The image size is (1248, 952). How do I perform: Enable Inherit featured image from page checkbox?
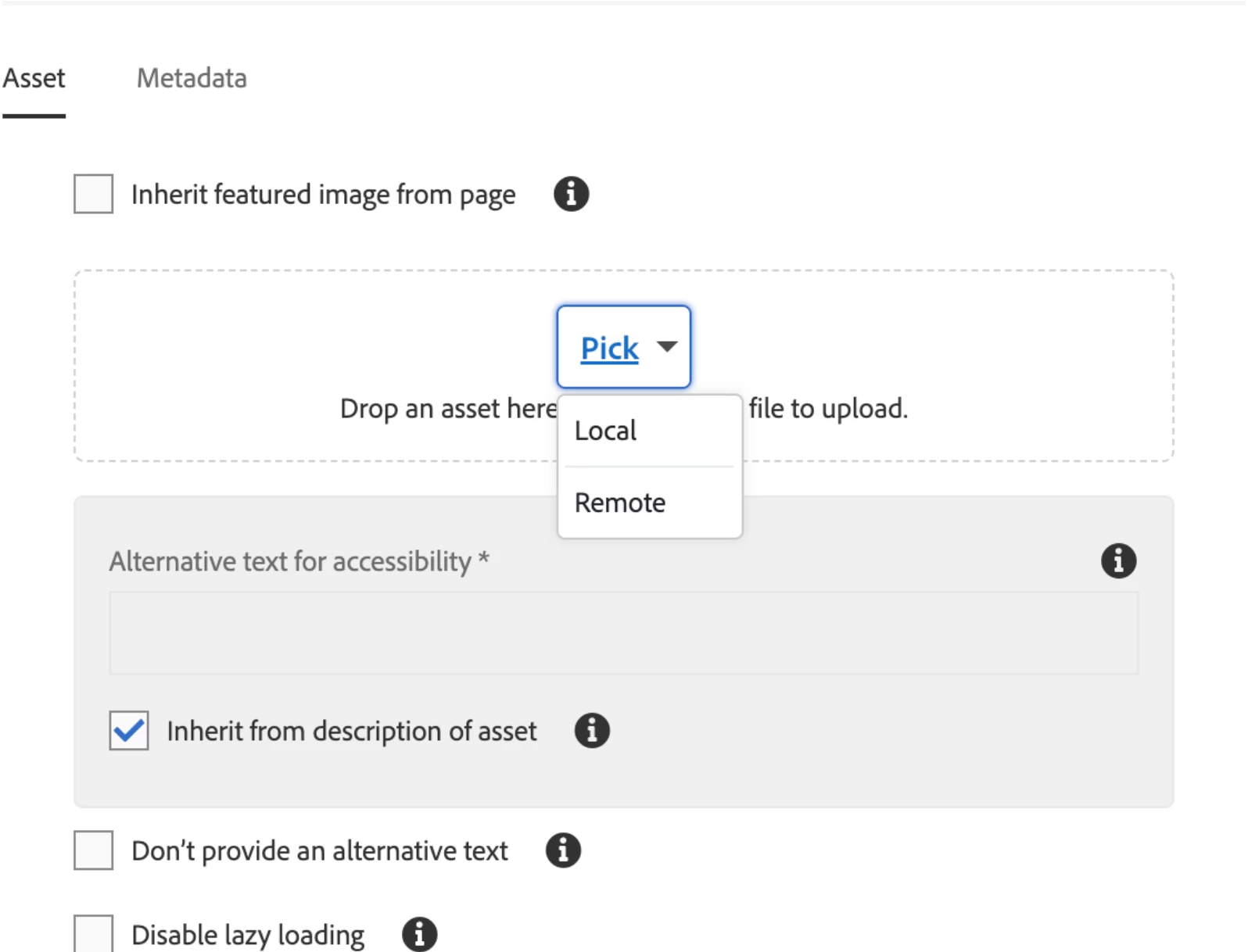[x=94, y=194]
